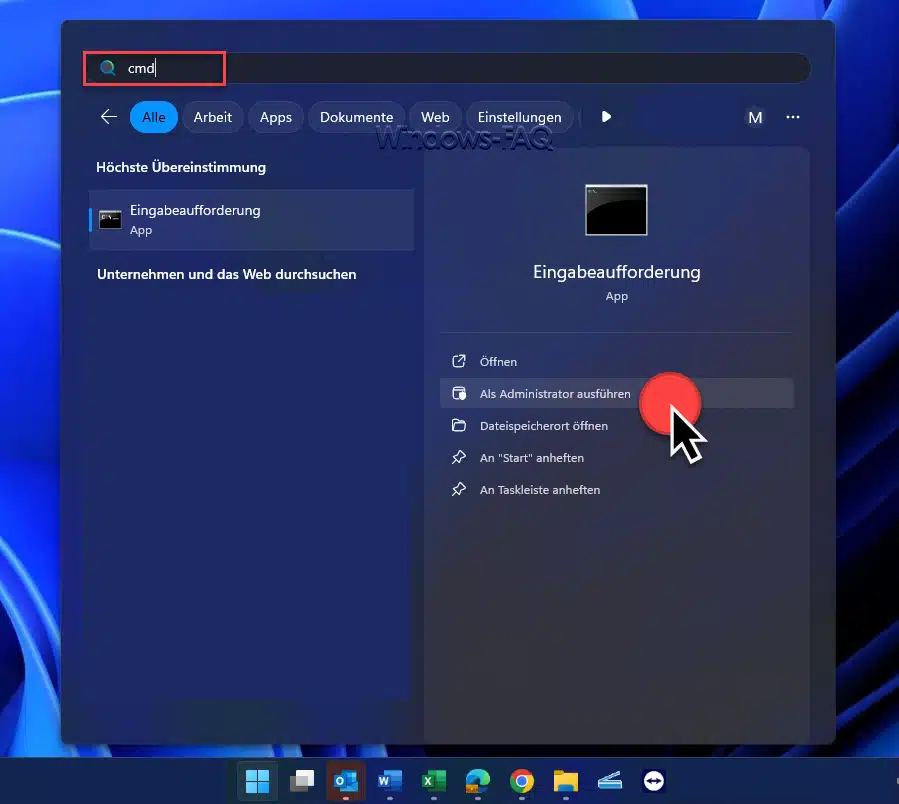This screenshot has height=804, width=899.
Task: Click the Eingabeaufforderung title in details pane
Action: coord(617,272)
